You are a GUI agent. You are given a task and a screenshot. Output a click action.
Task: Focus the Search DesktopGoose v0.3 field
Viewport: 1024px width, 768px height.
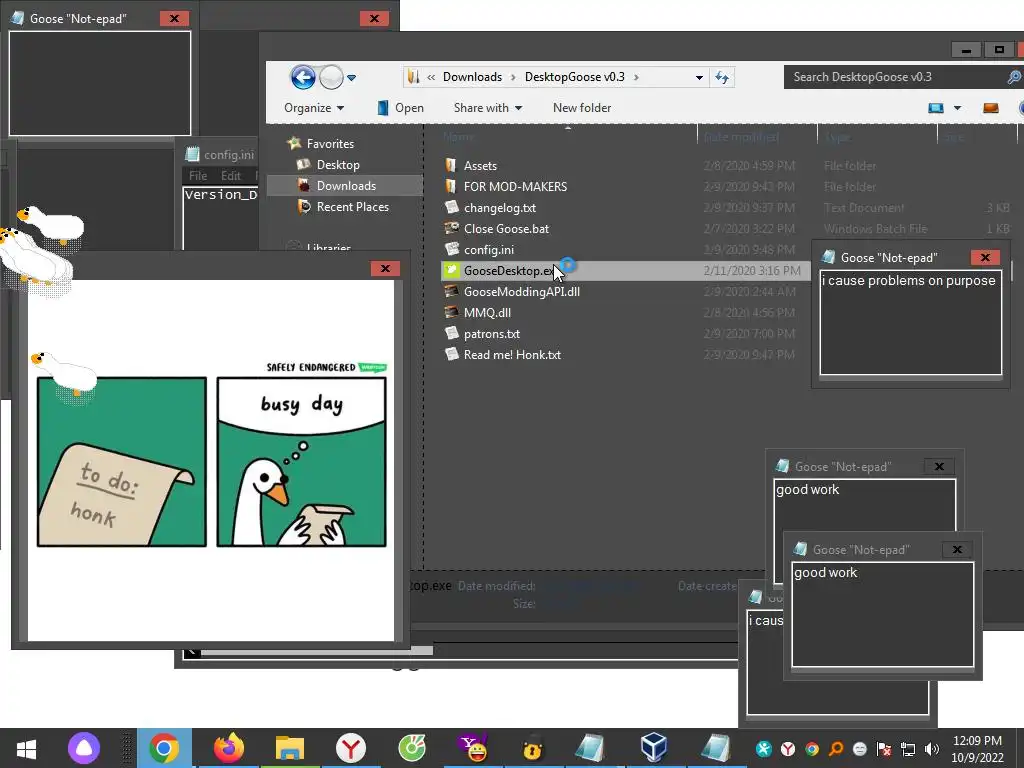[895, 77]
